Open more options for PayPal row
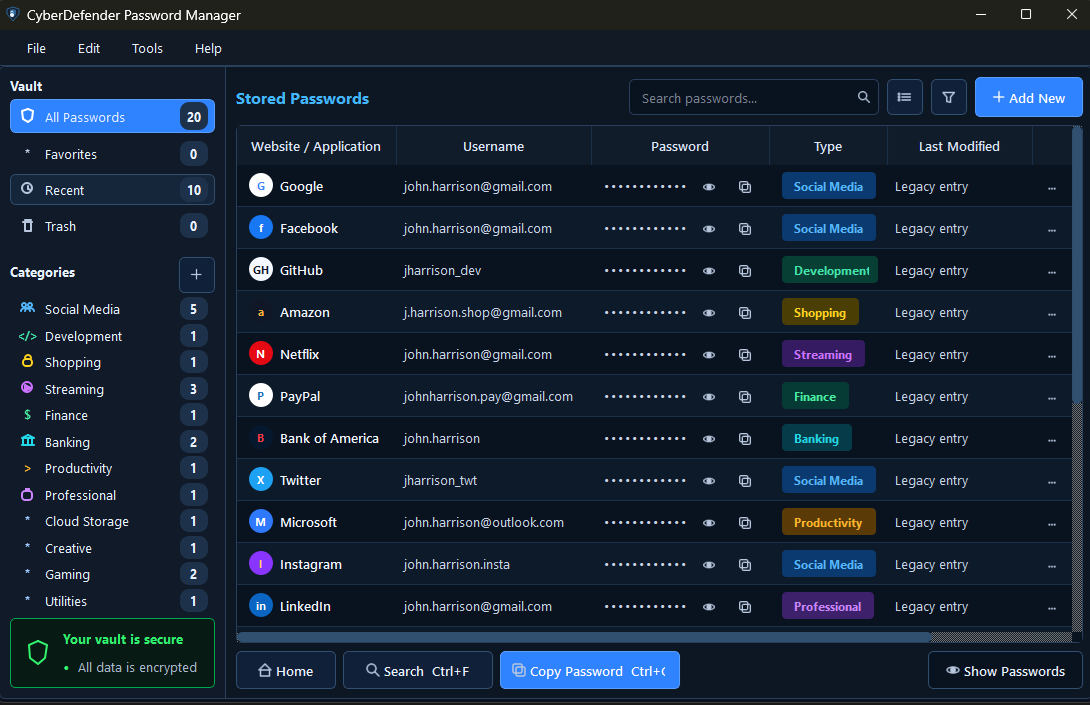 point(1052,398)
